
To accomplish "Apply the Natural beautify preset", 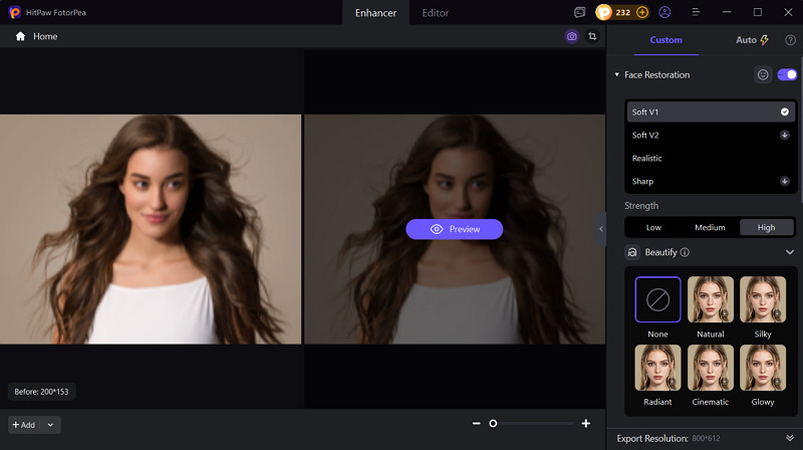I will (x=710, y=299).
